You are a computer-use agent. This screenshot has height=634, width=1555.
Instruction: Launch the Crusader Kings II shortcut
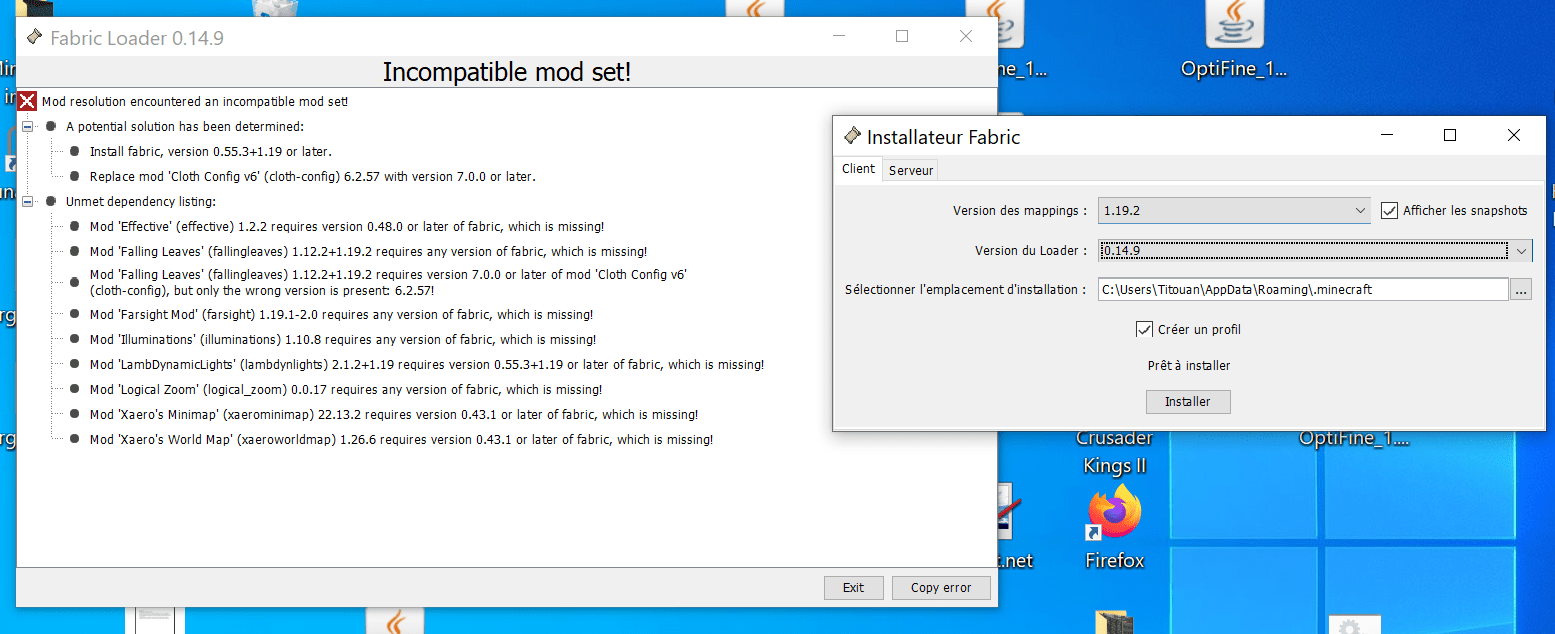(x=1113, y=448)
